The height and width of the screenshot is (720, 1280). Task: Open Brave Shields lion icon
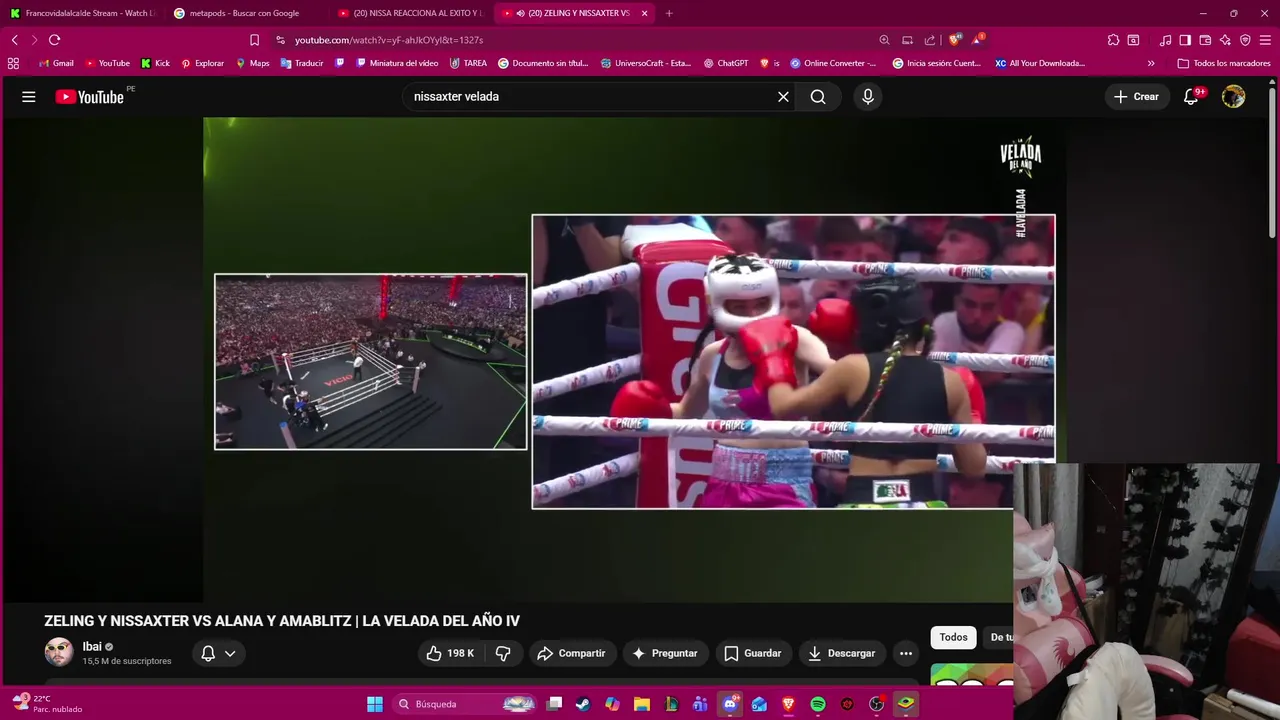955,40
